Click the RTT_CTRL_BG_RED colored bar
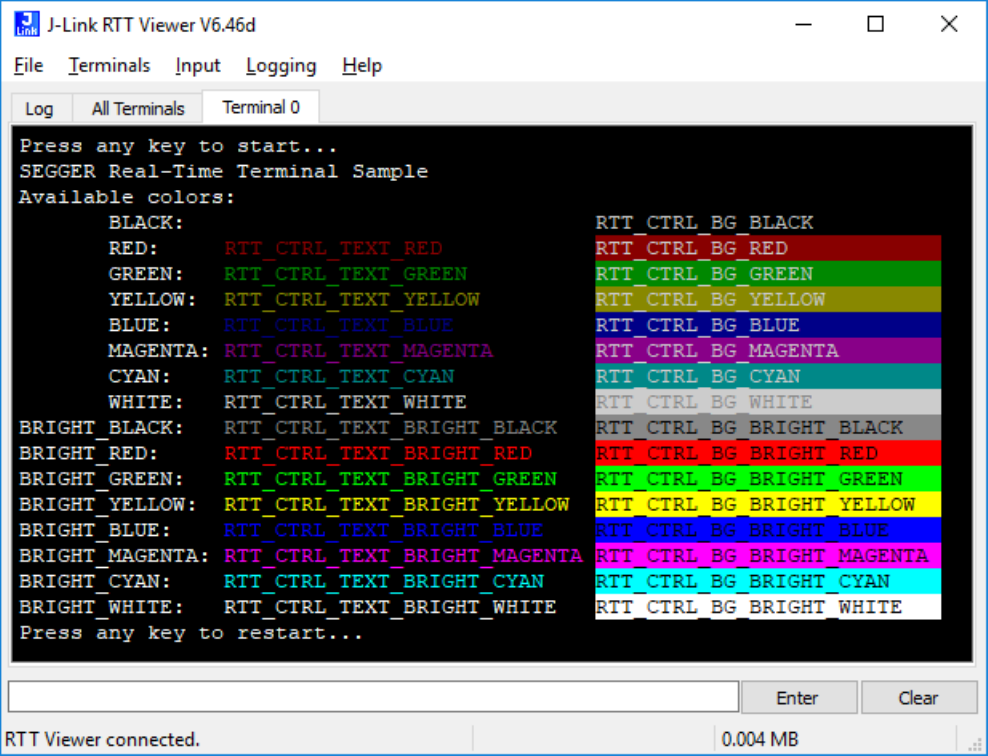This screenshot has height=756, width=988. click(767, 248)
